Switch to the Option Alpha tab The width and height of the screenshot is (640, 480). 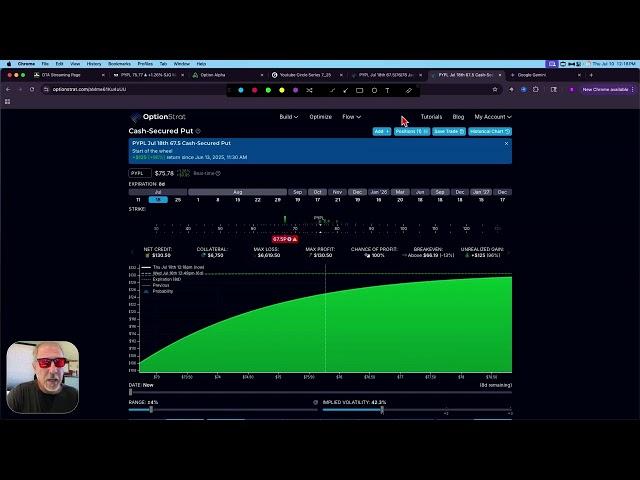click(x=227, y=75)
